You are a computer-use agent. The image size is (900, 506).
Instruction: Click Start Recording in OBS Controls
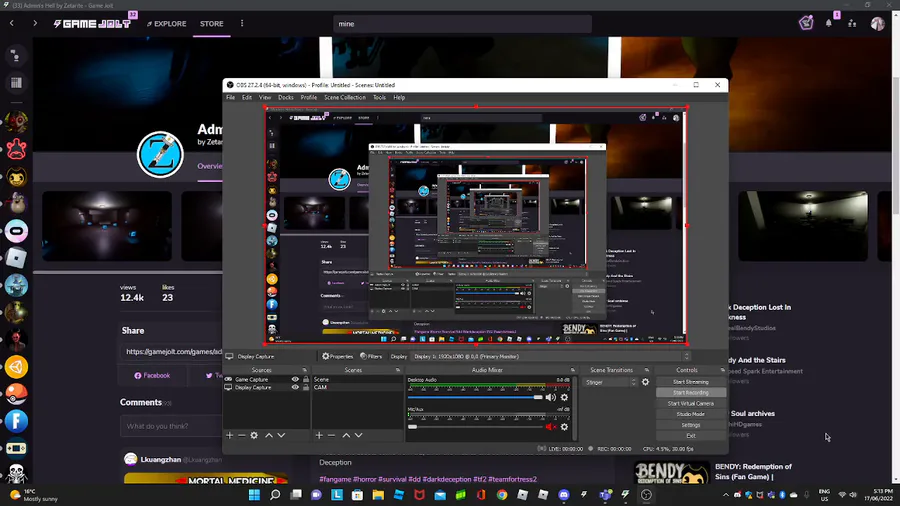click(690, 393)
